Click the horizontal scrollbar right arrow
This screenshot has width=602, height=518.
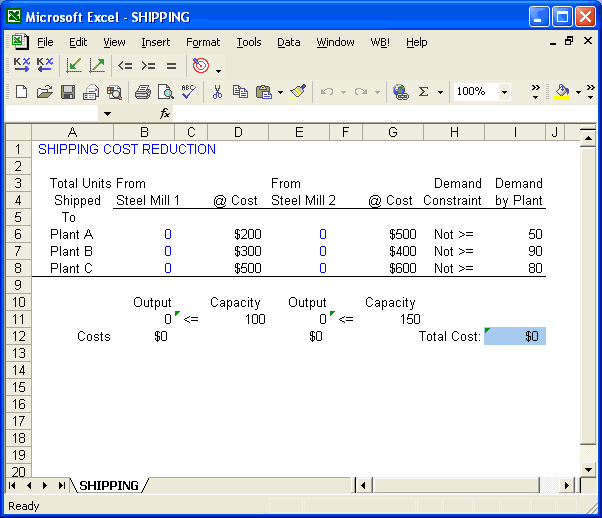(567, 486)
